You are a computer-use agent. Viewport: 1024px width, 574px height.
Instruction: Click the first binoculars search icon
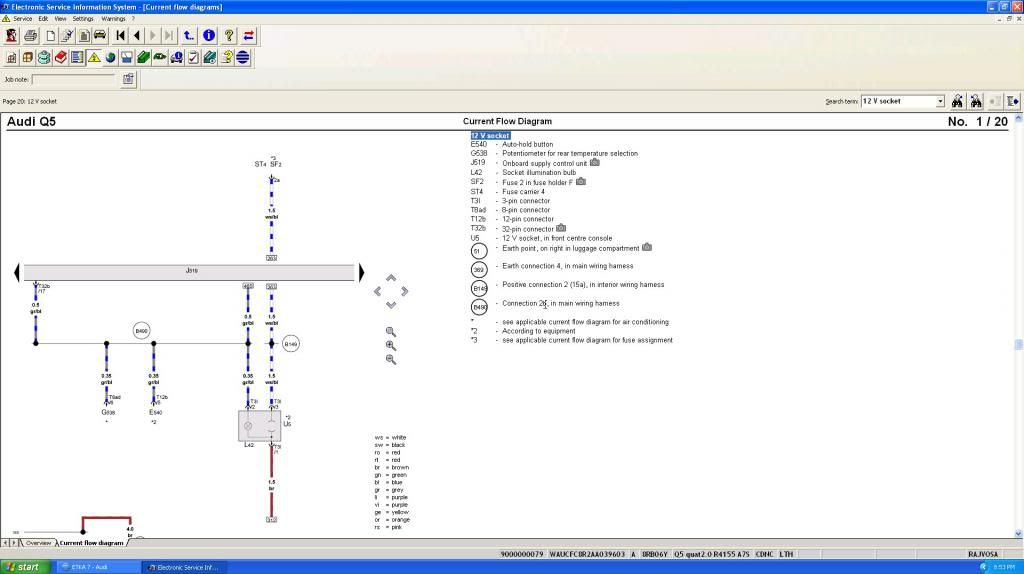click(957, 101)
